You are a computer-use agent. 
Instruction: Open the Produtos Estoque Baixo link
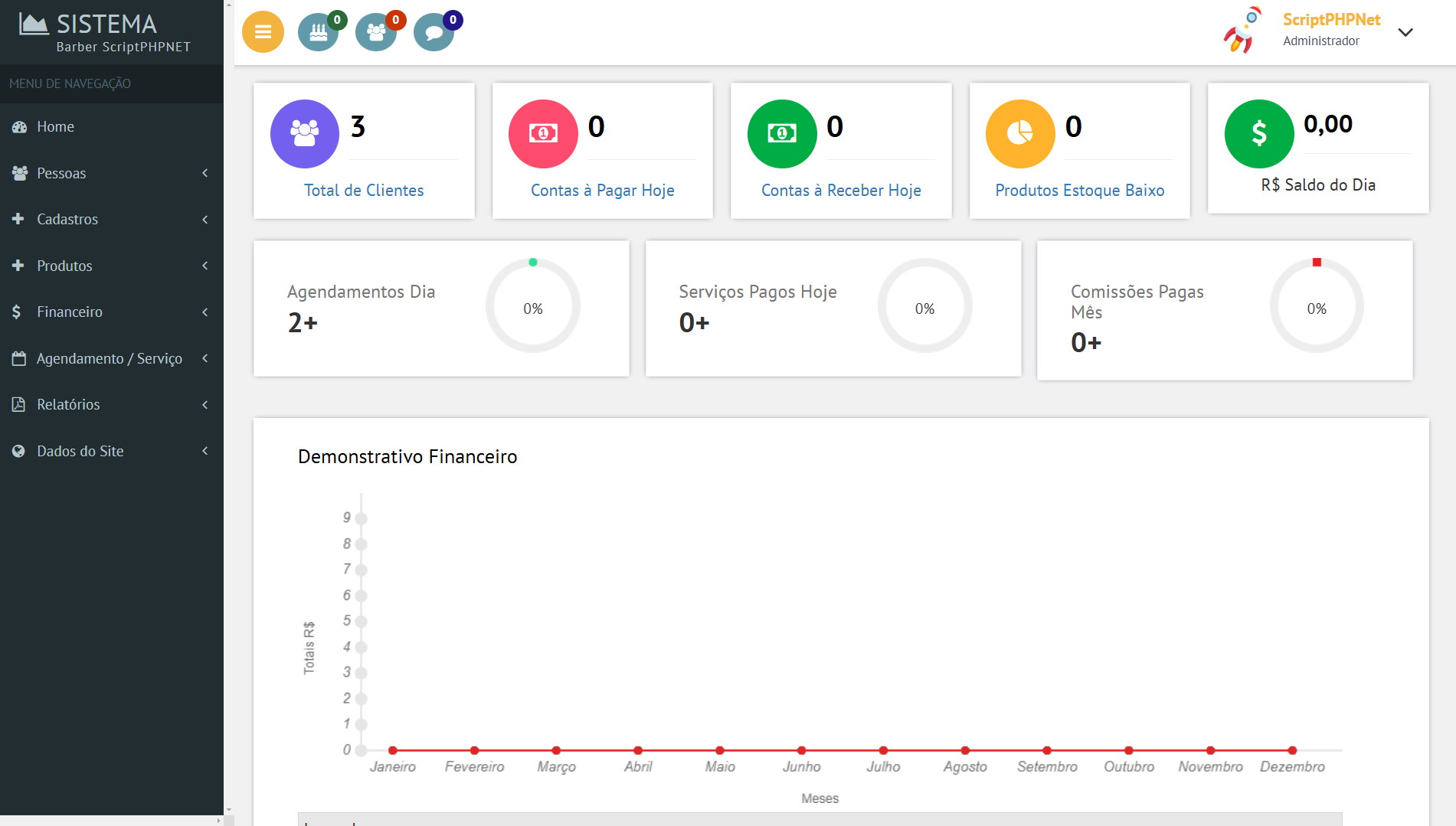click(x=1079, y=191)
